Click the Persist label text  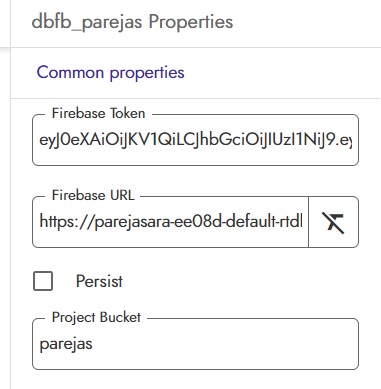point(99,281)
